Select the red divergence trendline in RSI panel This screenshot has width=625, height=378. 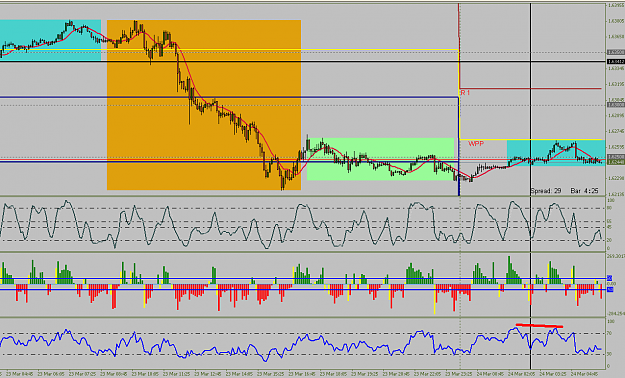tap(539, 326)
